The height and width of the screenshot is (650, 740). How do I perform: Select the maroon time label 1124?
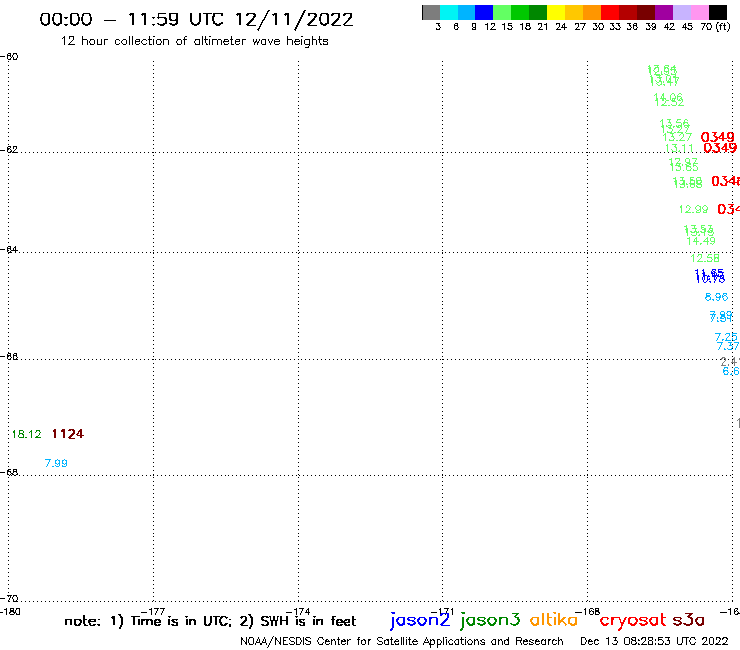[67, 434]
